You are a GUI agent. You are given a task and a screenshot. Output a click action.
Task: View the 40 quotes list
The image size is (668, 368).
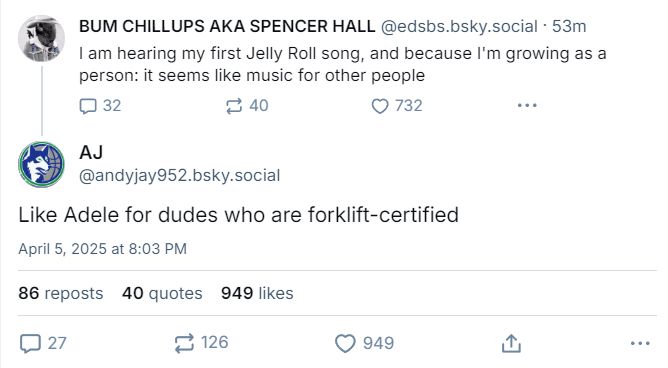pos(162,293)
